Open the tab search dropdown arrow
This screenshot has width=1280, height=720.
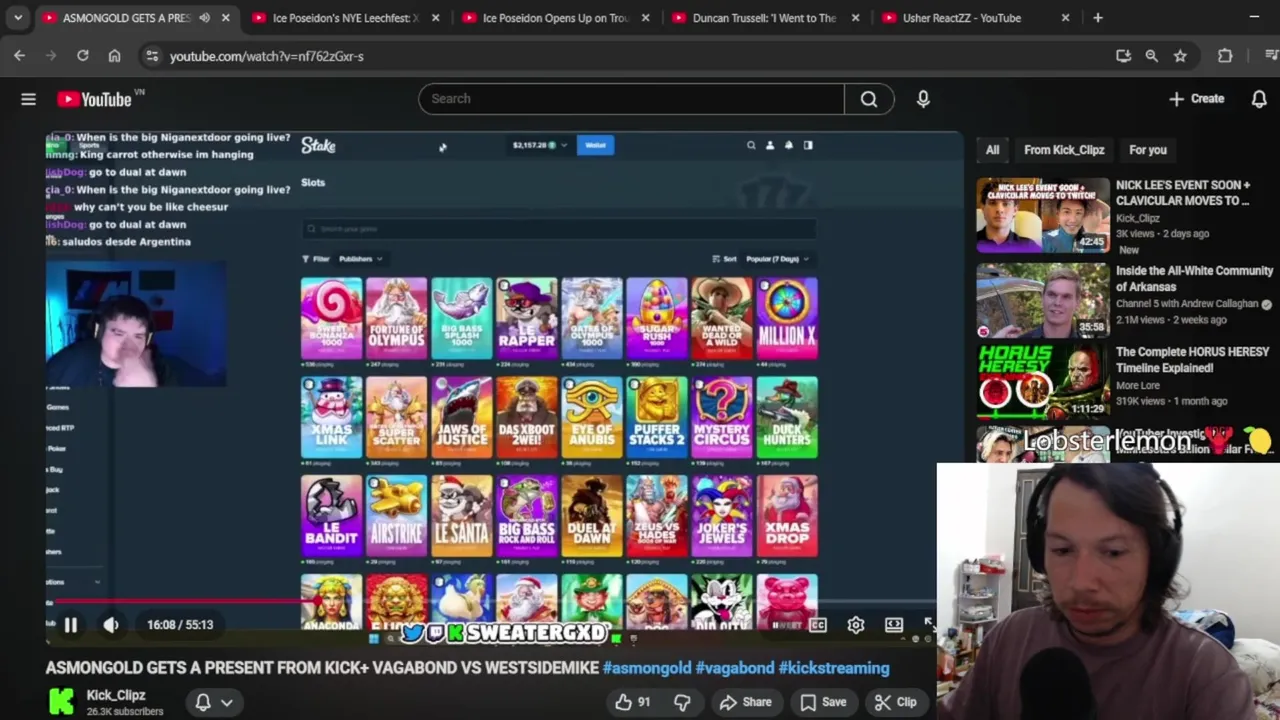click(x=18, y=18)
